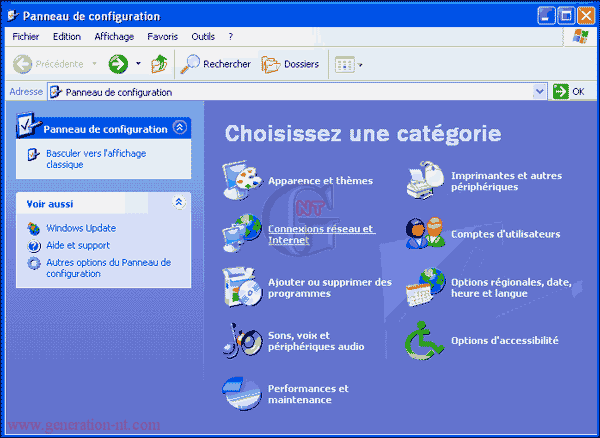Screen dimensions: 600x438
Task: Open the Aide et support link
Action: coord(78,245)
